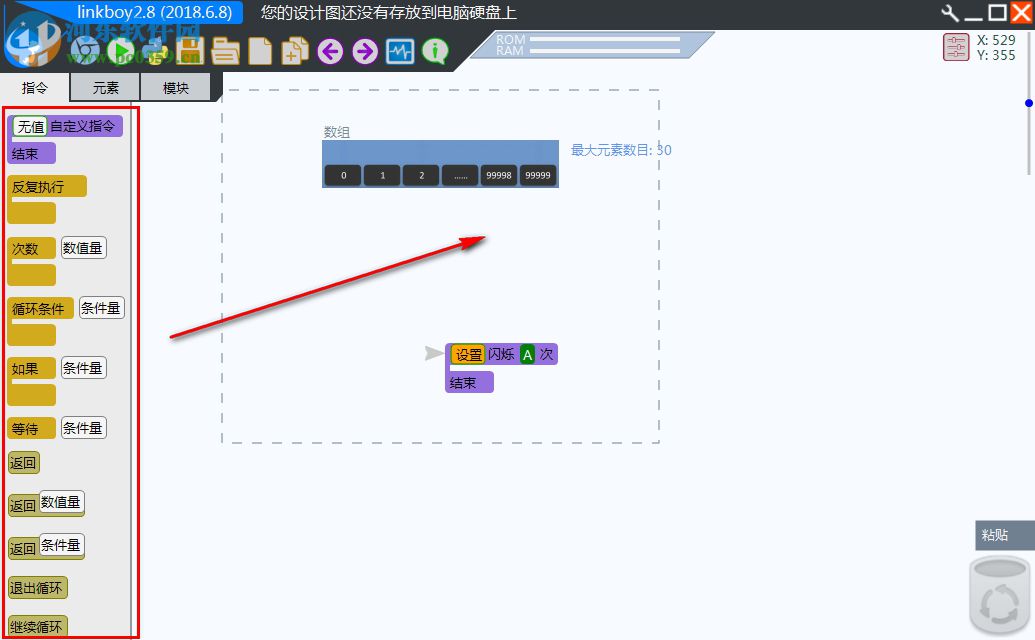This screenshot has width=1035, height=640.
Task: Click the purple left arrow undo icon
Action: point(330,51)
